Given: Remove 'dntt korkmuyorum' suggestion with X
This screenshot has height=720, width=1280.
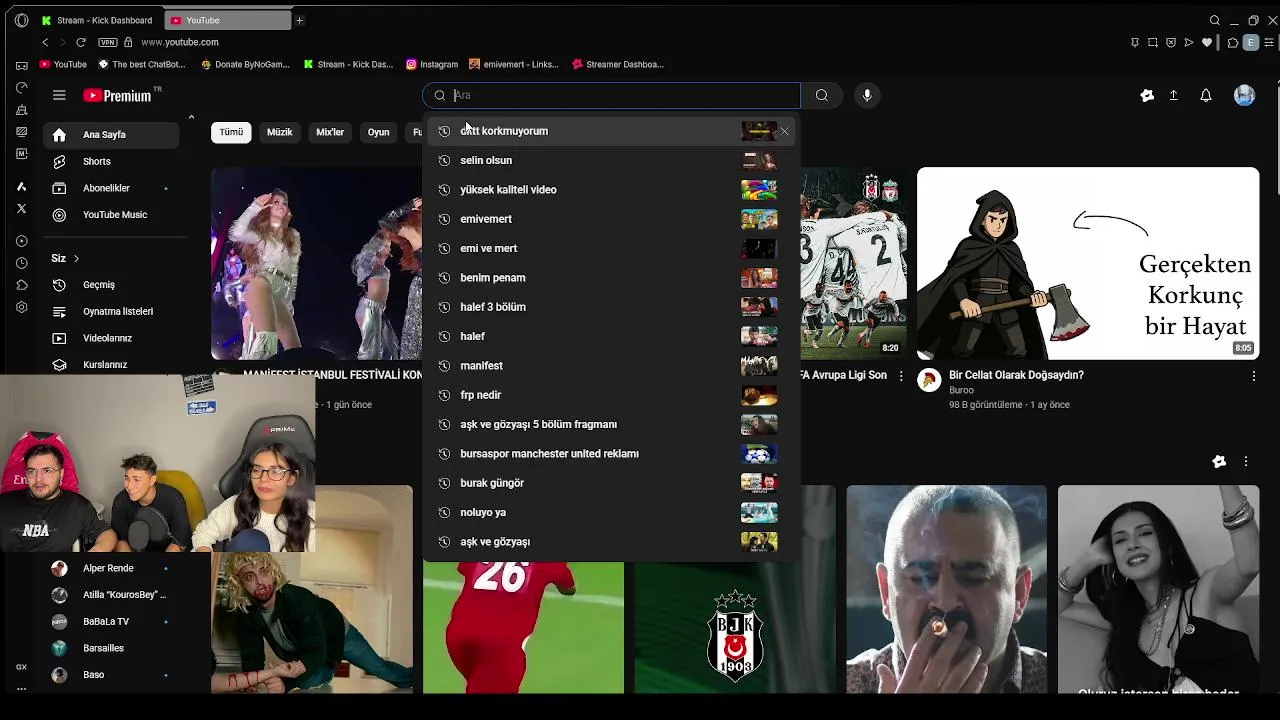Looking at the screenshot, I should coord(784,131).
